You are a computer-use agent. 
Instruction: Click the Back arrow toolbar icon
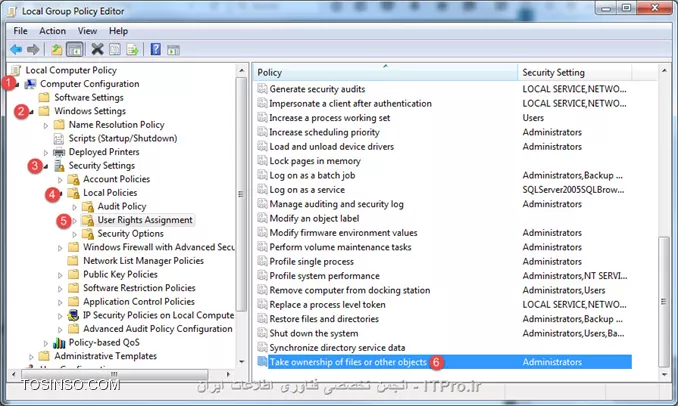pyautogui.click(x=16, y=50)
